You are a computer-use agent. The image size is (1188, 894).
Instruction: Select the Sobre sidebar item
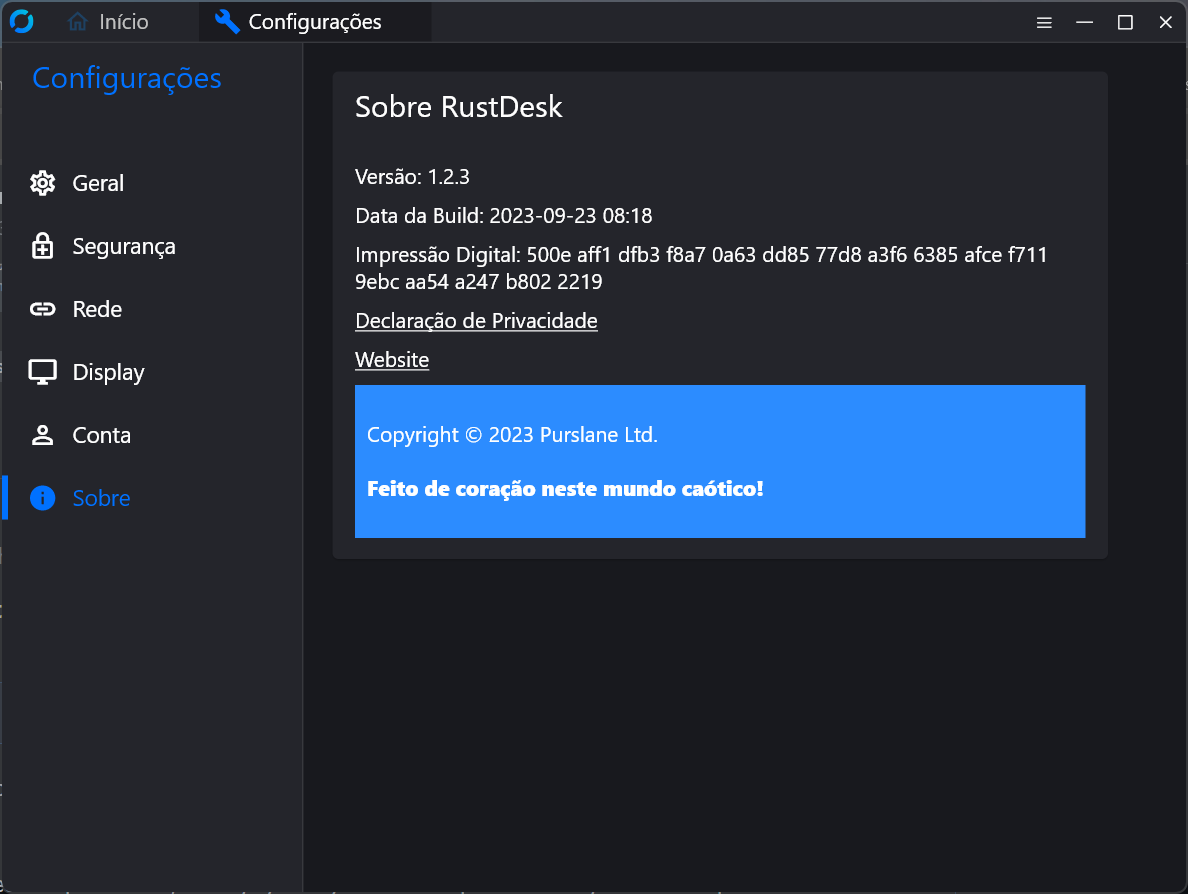[x=152, y=498]
